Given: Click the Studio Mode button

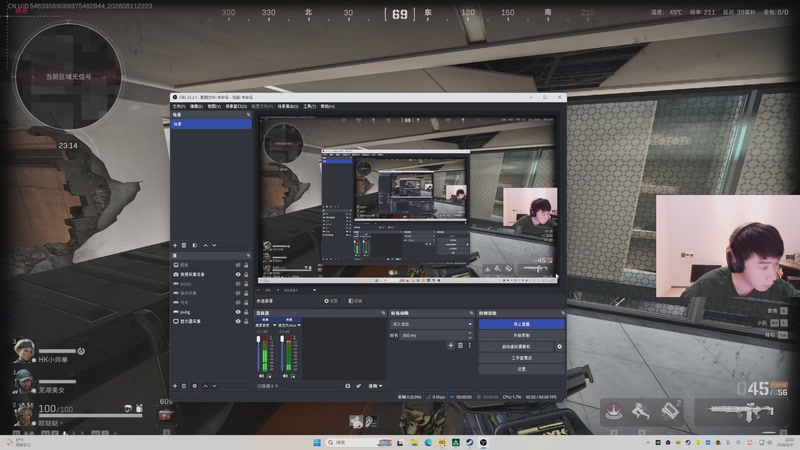Looking at the screenshot, I should [521, 358].
